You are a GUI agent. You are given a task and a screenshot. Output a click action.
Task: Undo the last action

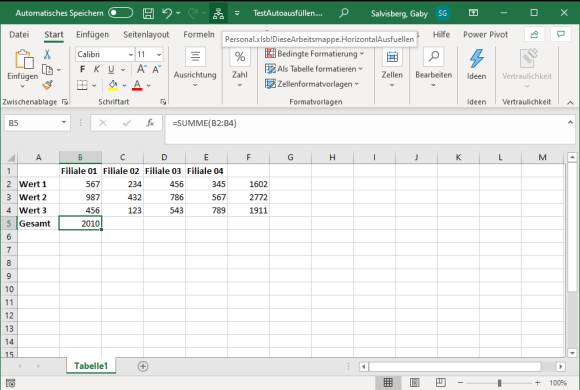point(167,13)
